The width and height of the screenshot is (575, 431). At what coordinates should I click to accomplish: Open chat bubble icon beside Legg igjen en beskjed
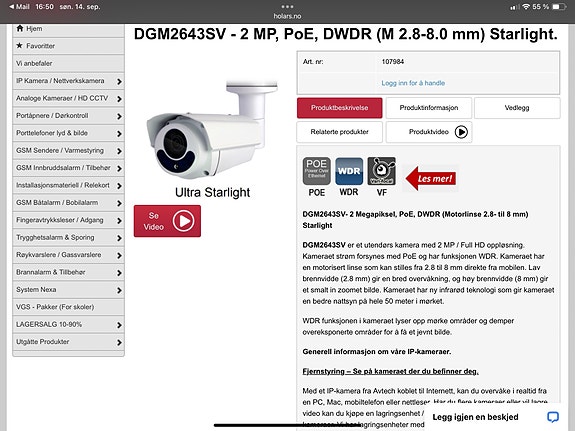tap(553, 417)
